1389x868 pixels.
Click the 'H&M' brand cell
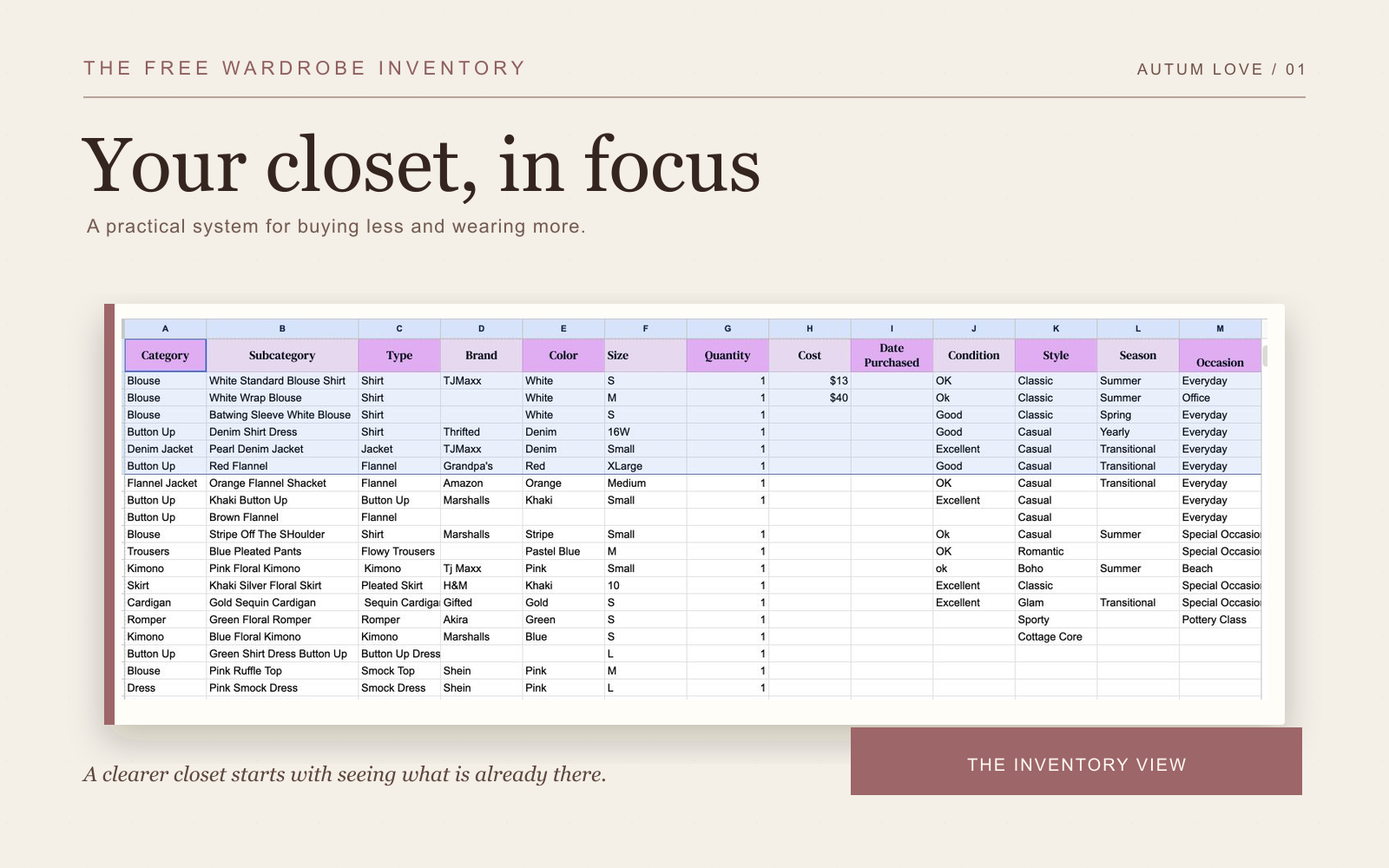coord(481,586)
